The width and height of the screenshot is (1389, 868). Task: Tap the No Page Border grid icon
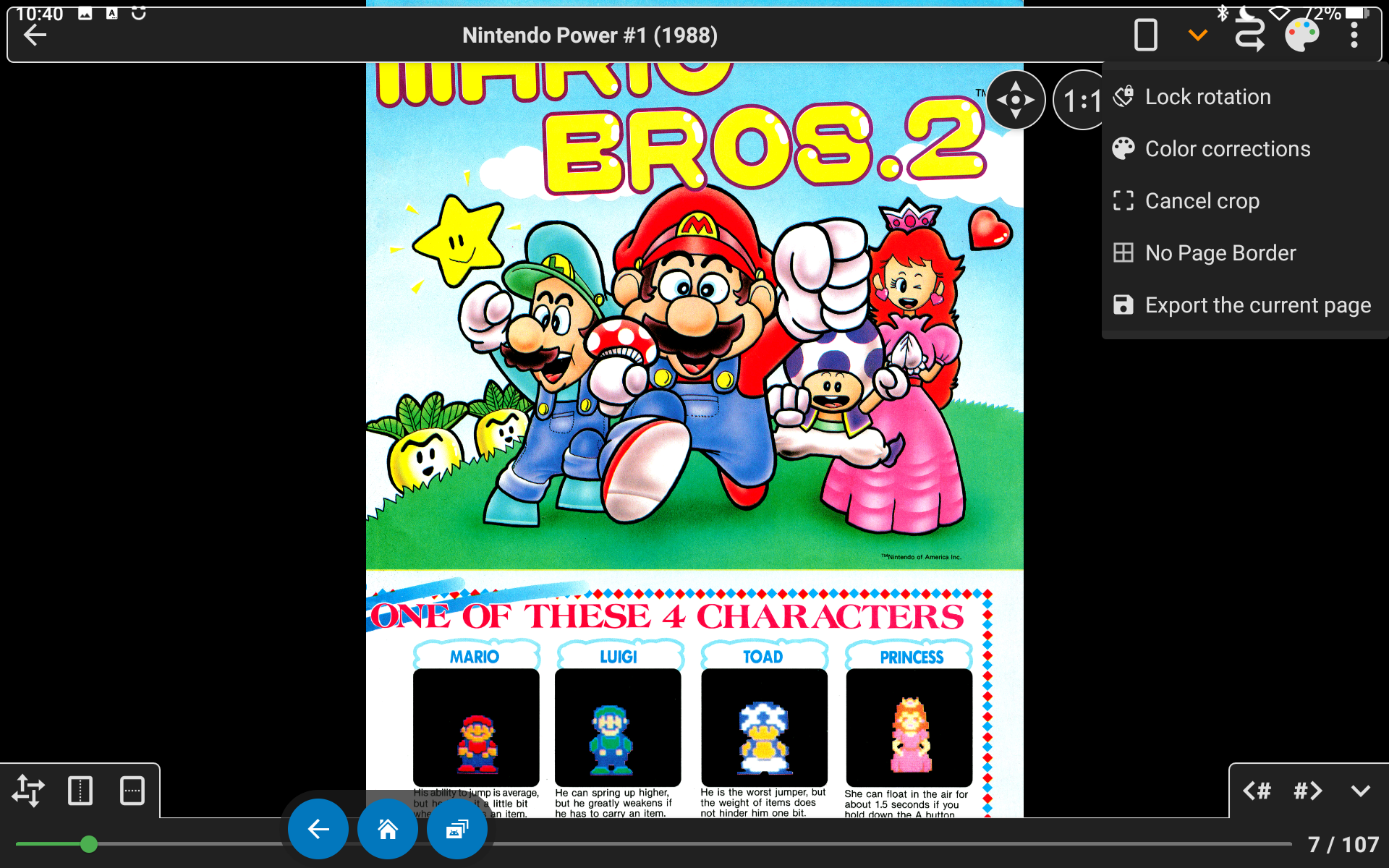click(x=1123, y=252)
